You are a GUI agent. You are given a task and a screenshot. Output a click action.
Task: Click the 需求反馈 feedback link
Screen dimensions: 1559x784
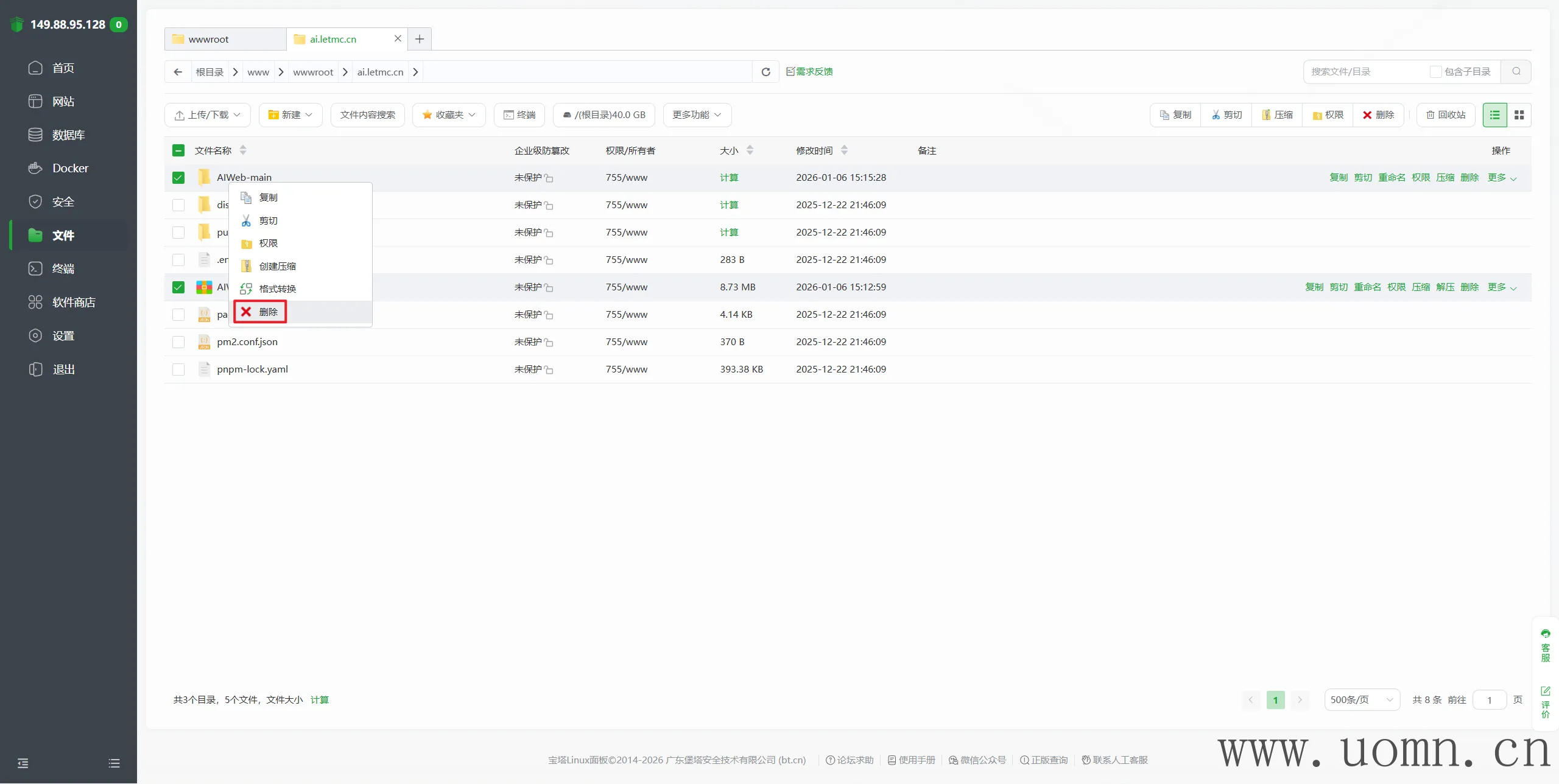[x=809, y=72]
